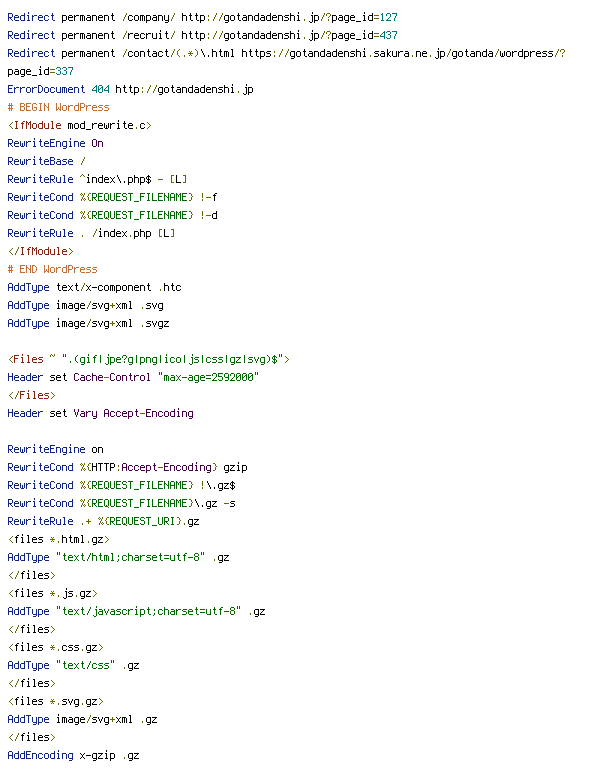Click the max-age=2592000 Cache-Control value

[x=208, y=378]
